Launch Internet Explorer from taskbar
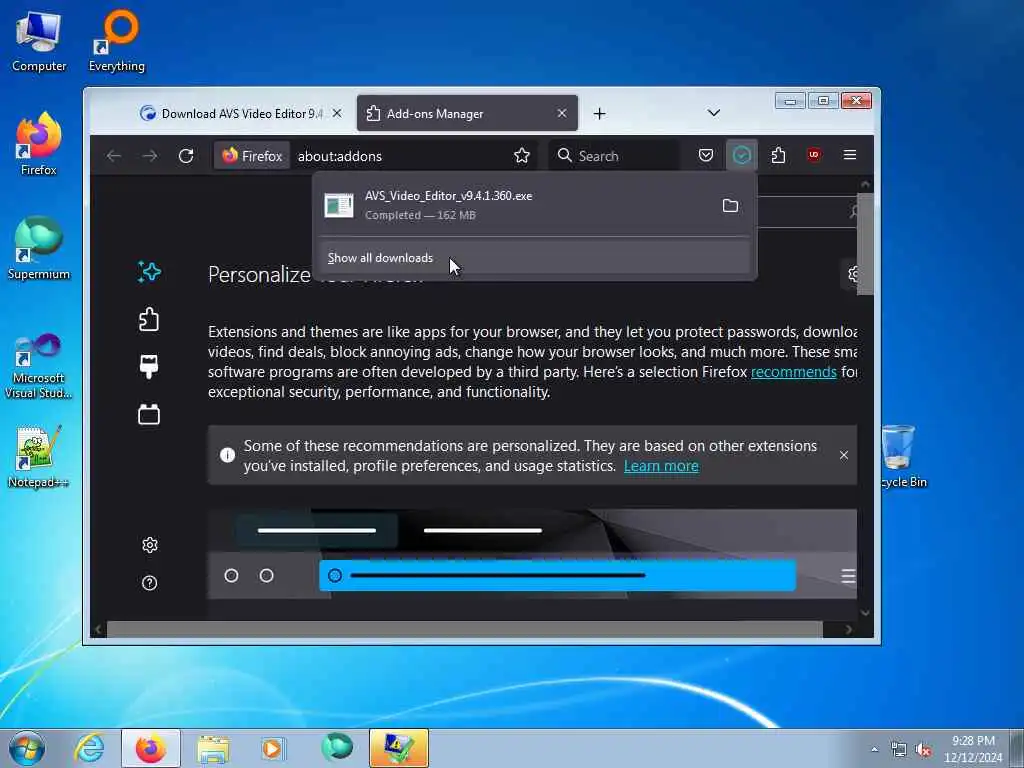 [x=89, y=748]
